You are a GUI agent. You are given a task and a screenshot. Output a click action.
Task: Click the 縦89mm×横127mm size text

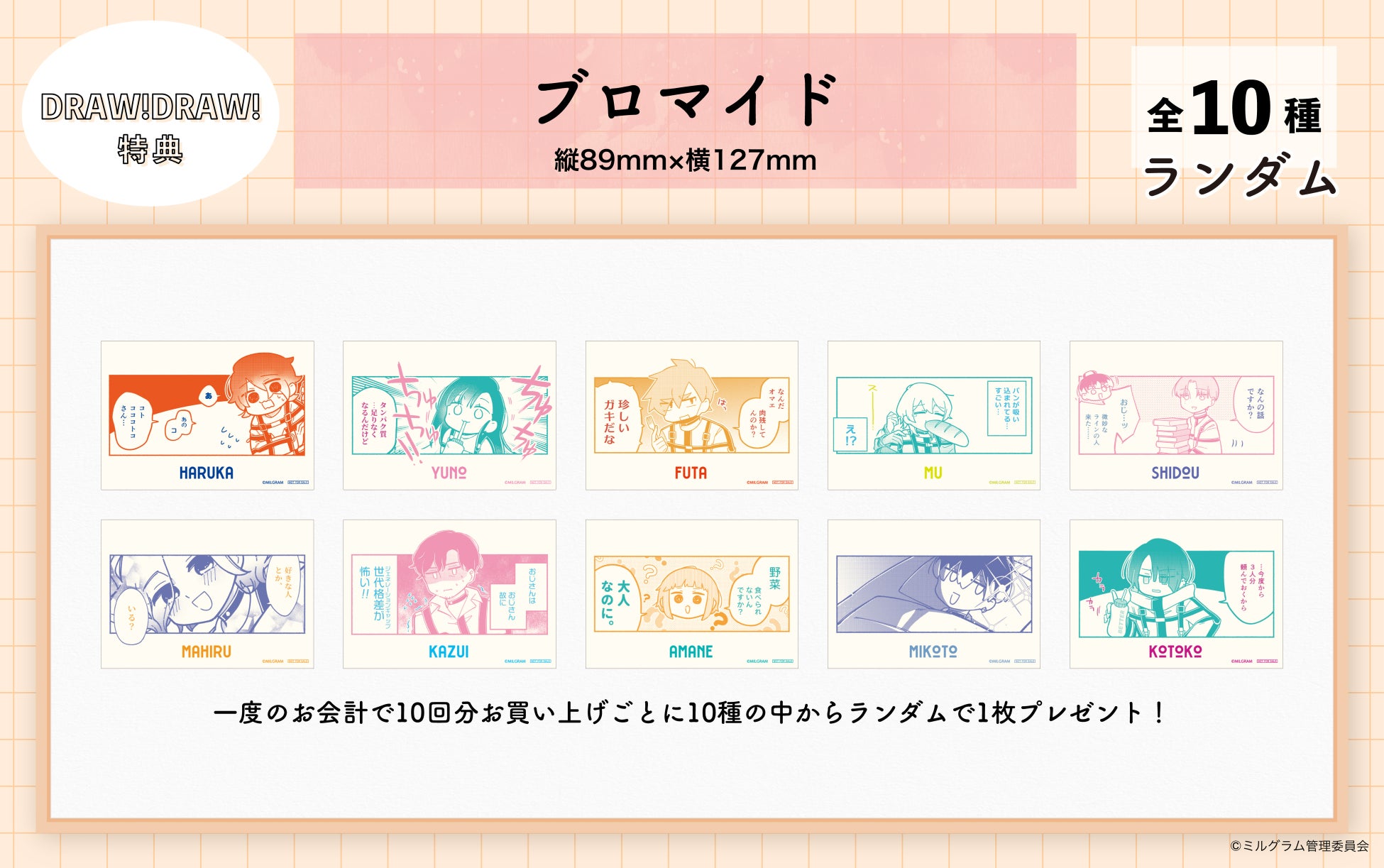[x=686, y=160]
